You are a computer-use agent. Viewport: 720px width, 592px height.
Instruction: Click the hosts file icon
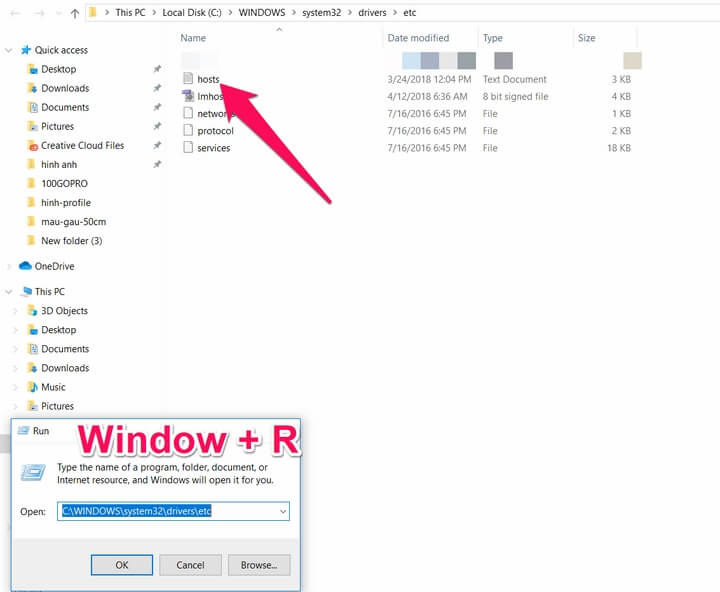(188, 79)
